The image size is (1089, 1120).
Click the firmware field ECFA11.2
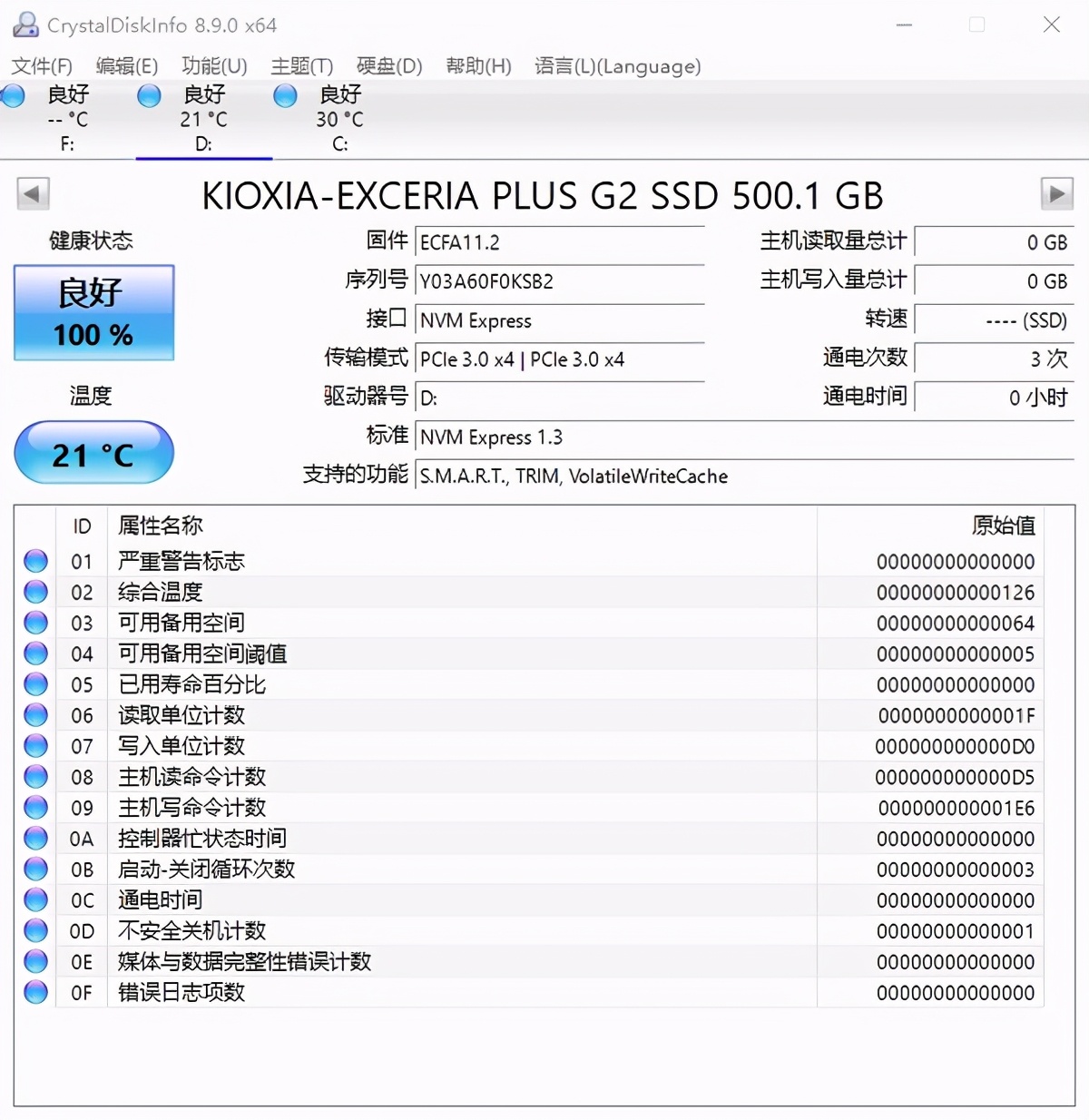560,242
